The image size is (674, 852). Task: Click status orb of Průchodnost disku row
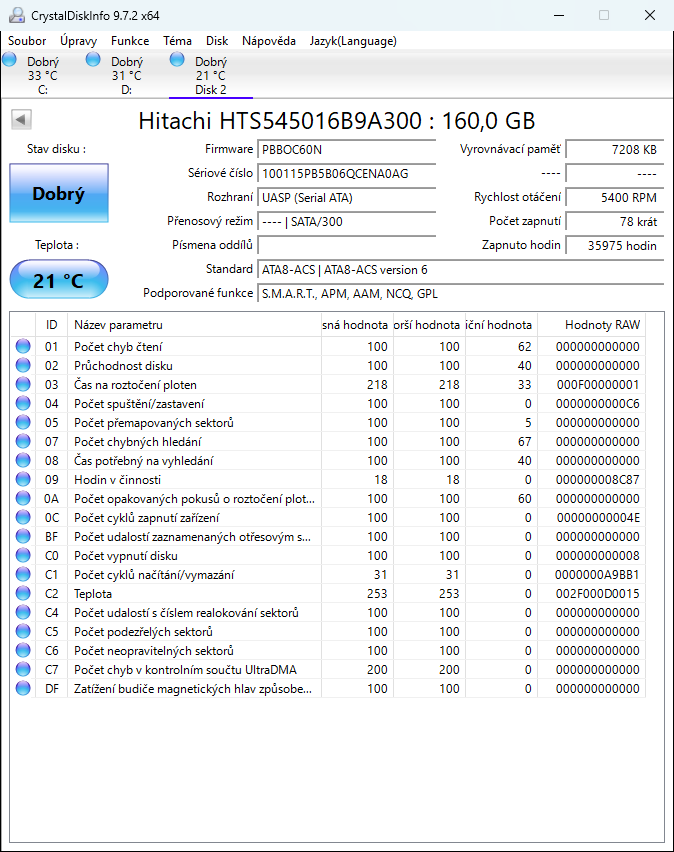click(23, 365)
